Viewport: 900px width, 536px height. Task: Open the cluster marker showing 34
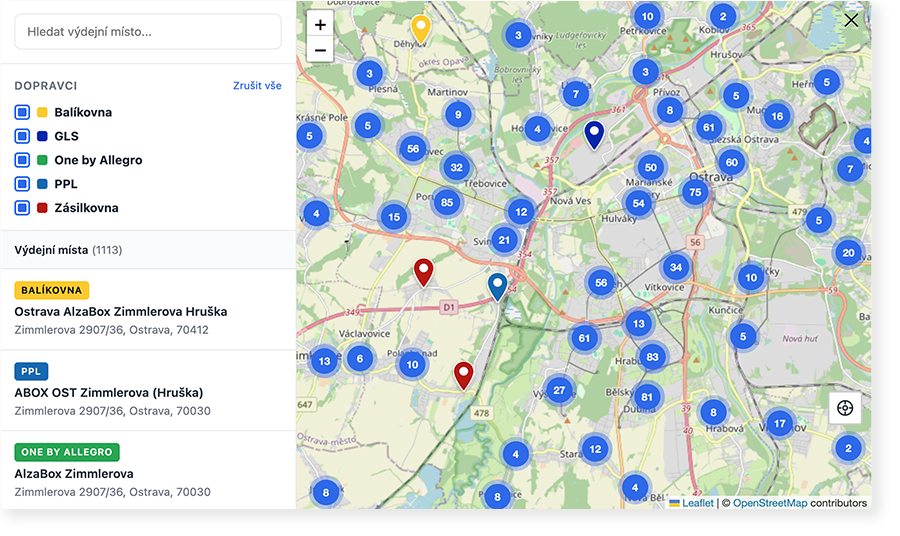[x=676, y=267]
